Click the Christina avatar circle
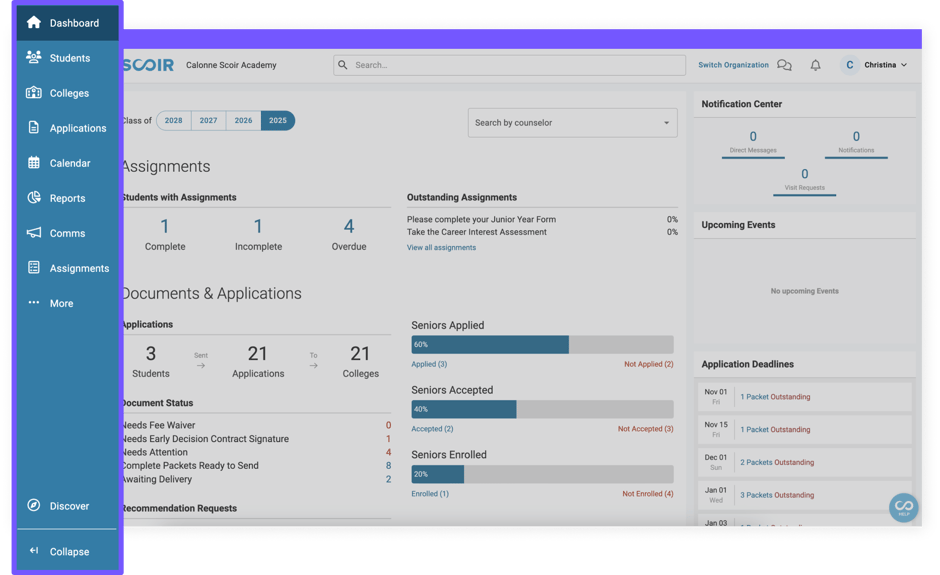 [x=849, y=65]
